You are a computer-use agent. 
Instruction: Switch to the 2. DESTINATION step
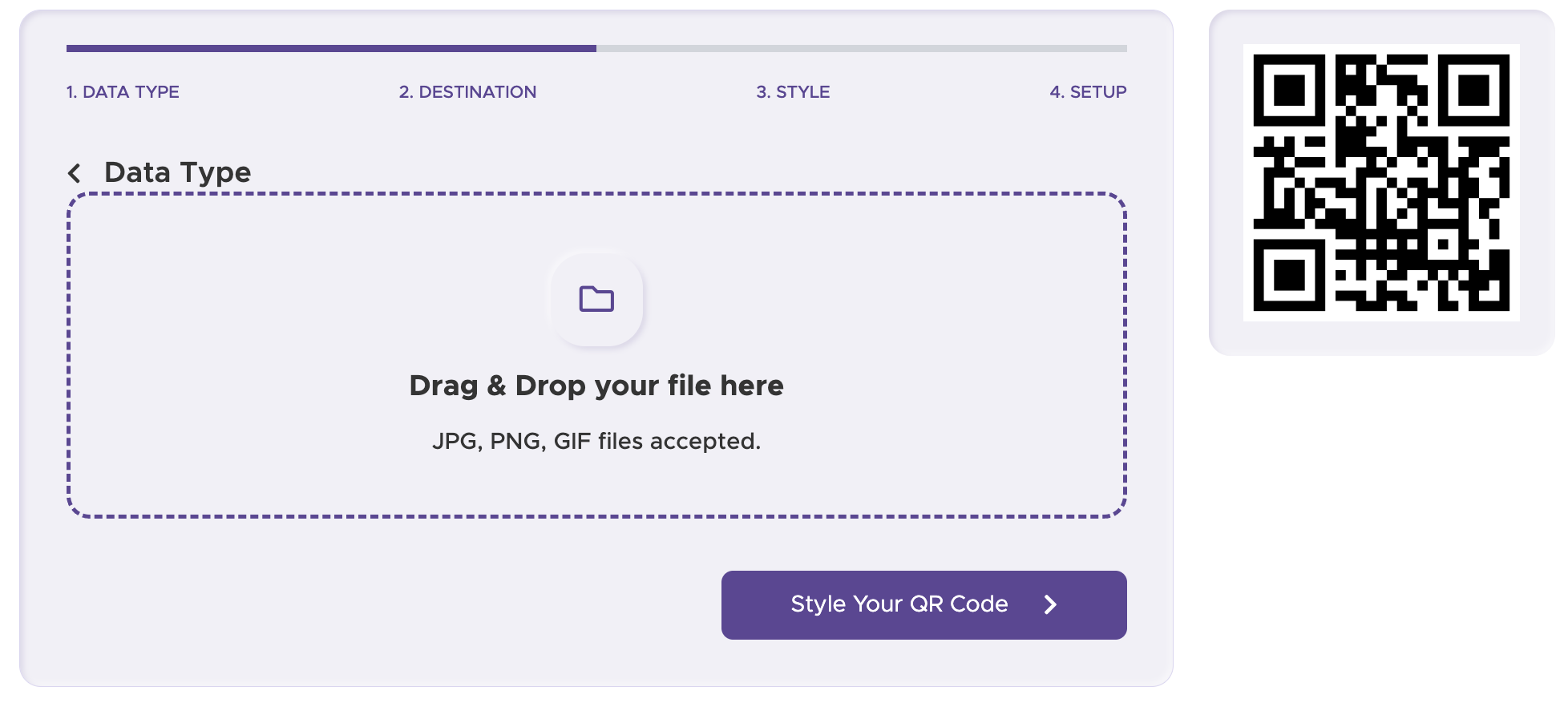pos(468,92)
